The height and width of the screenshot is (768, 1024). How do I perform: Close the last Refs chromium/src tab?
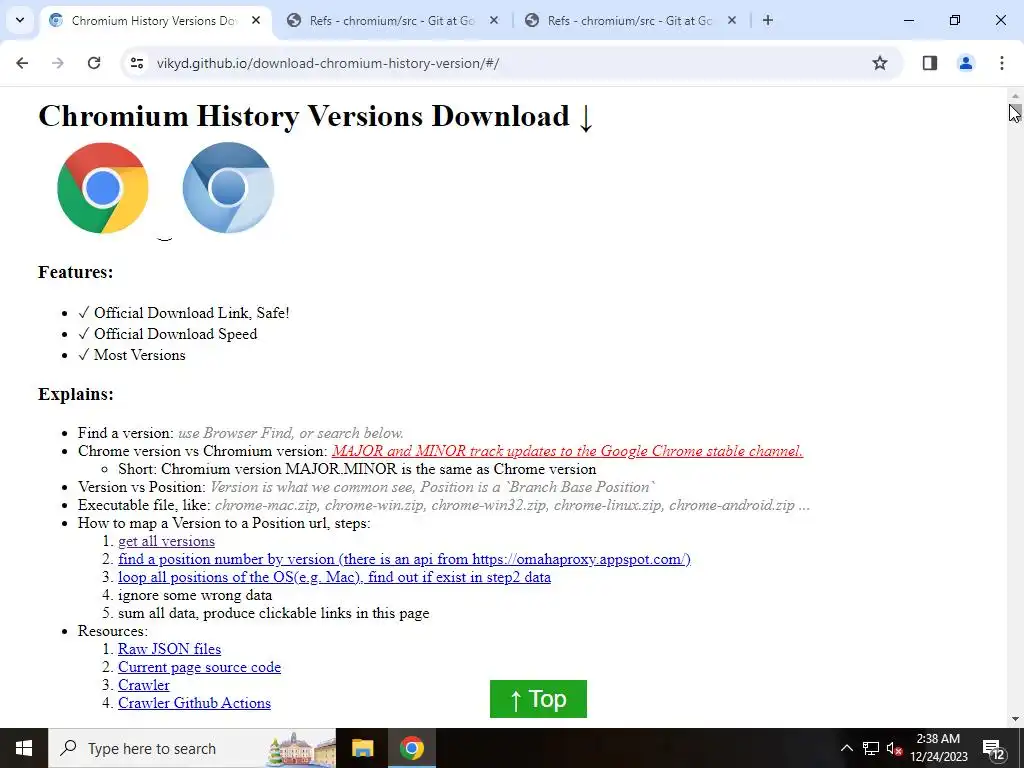tap(731, 20)
